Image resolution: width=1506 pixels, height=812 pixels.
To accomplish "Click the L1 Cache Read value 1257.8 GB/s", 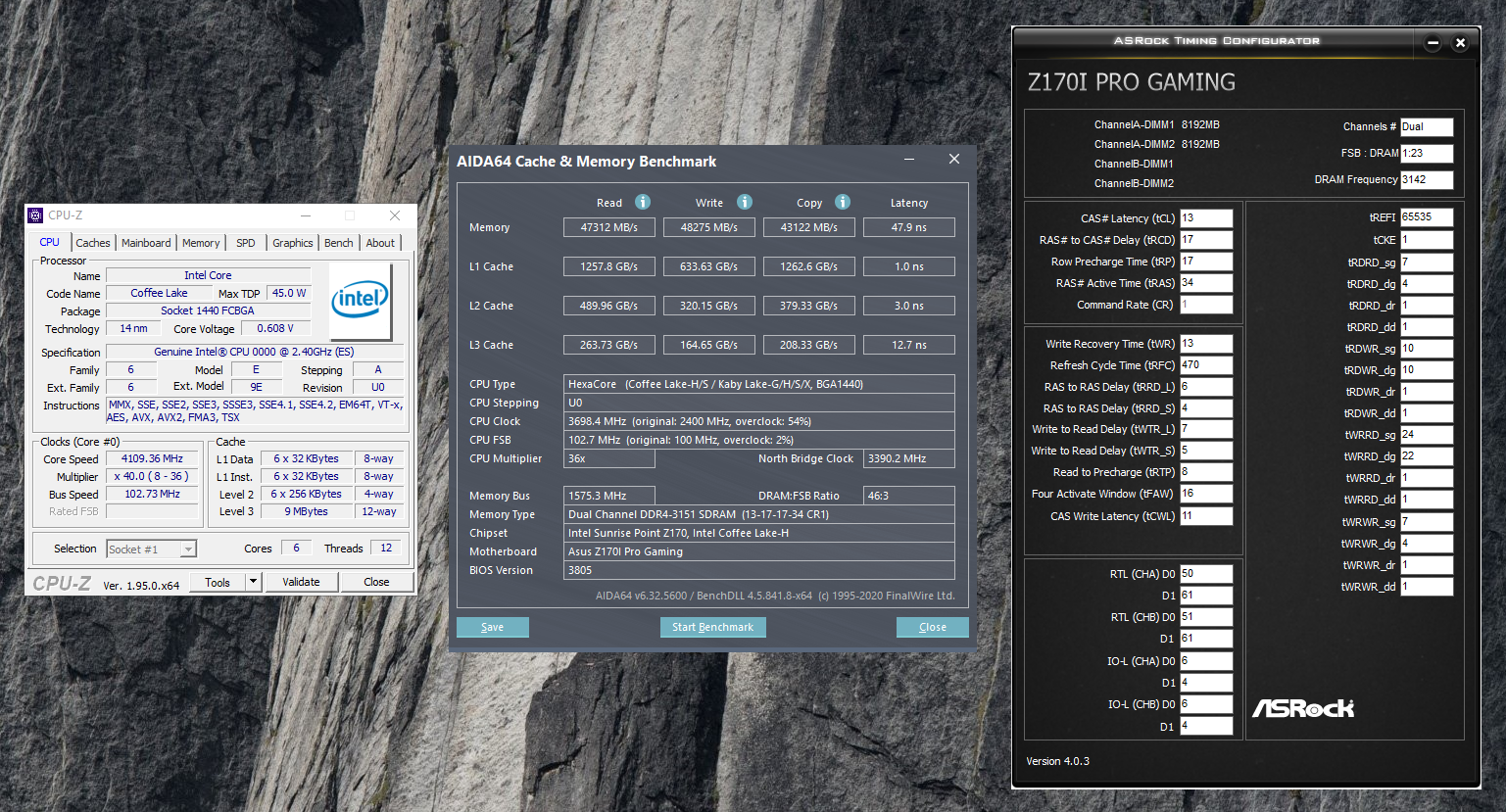I will [x=609, y=266].
